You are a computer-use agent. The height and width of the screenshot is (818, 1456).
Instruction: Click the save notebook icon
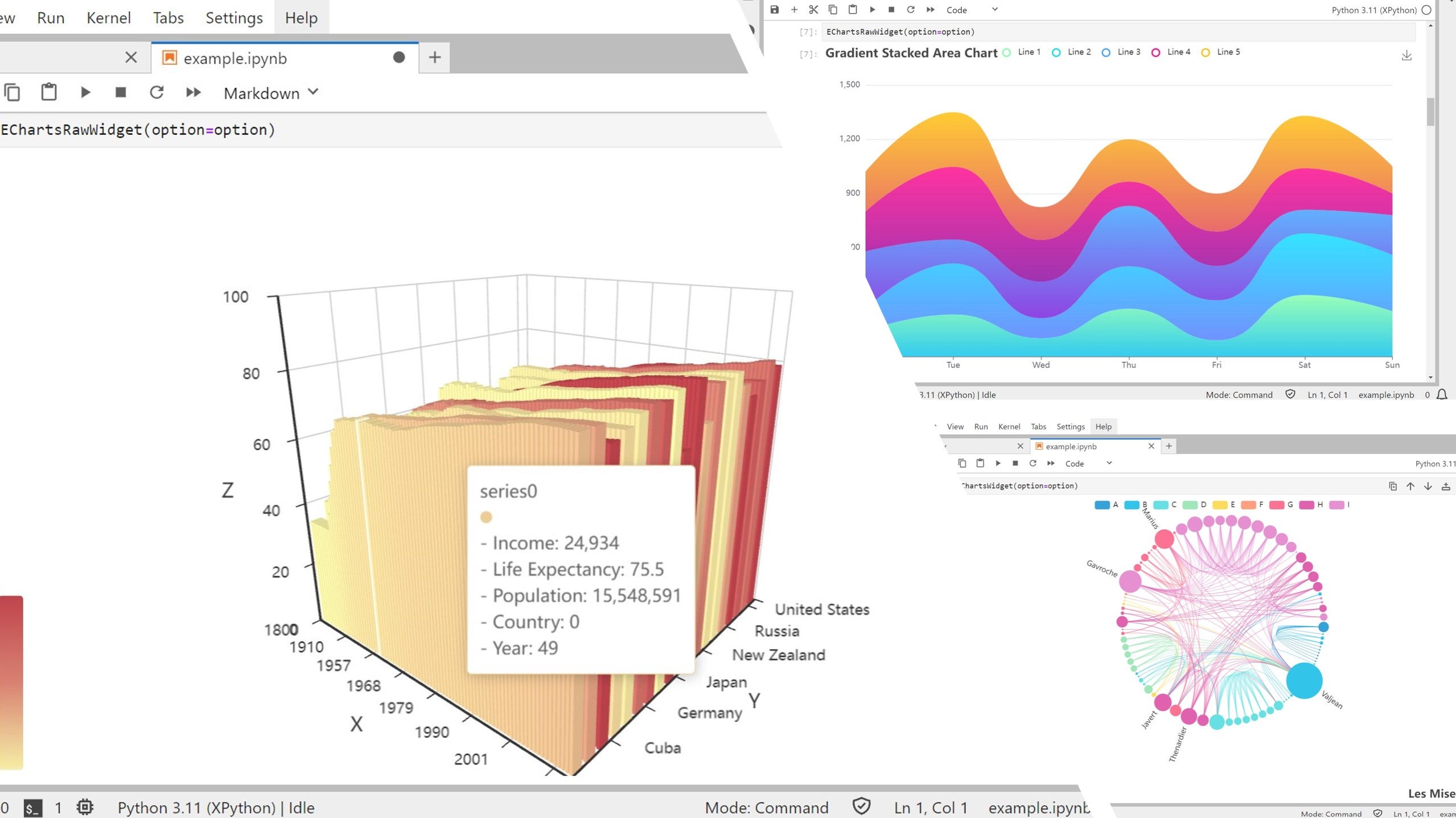click(774, 10)
